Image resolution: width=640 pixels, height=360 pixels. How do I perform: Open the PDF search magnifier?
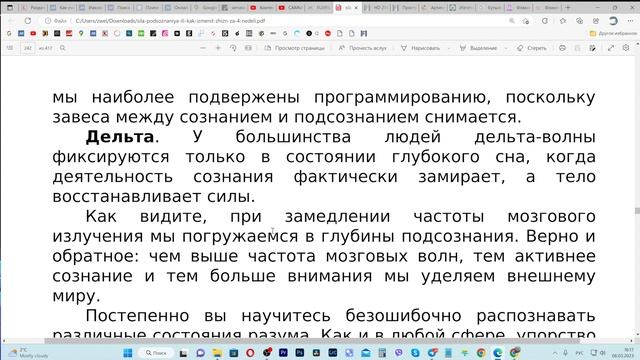pos(62,48)
